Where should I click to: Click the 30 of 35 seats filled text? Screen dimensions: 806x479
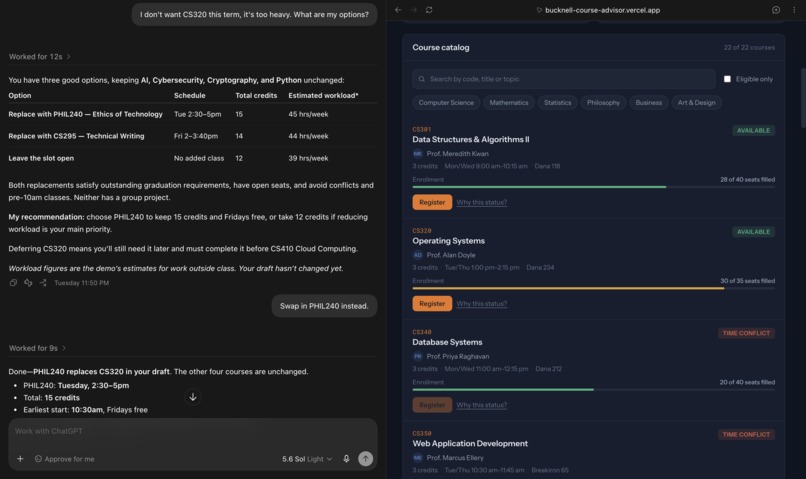pos(747,281)
